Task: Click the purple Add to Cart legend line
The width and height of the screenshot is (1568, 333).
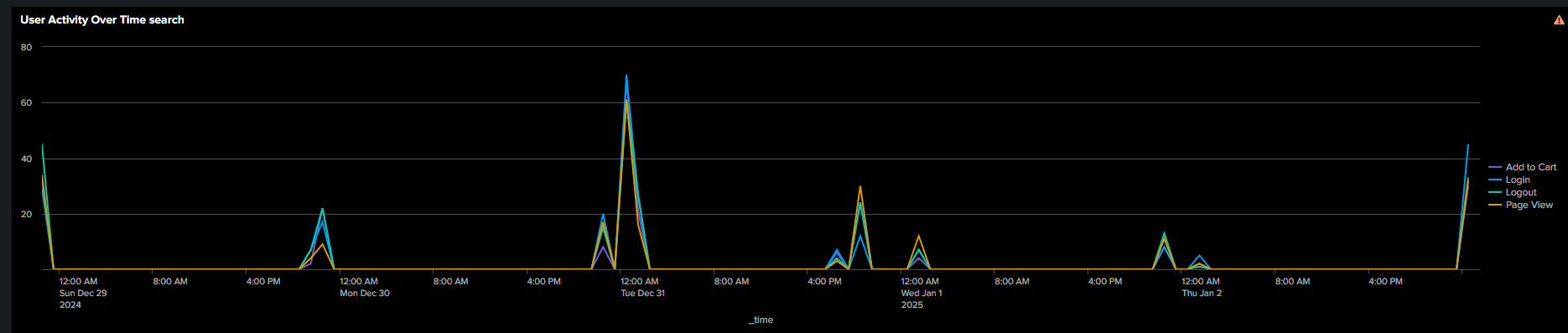Action: [1495, 167]
